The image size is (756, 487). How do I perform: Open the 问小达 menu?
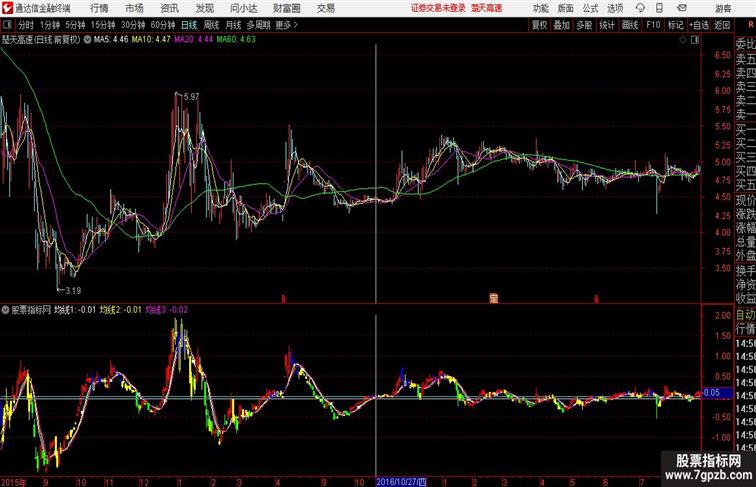243,8
